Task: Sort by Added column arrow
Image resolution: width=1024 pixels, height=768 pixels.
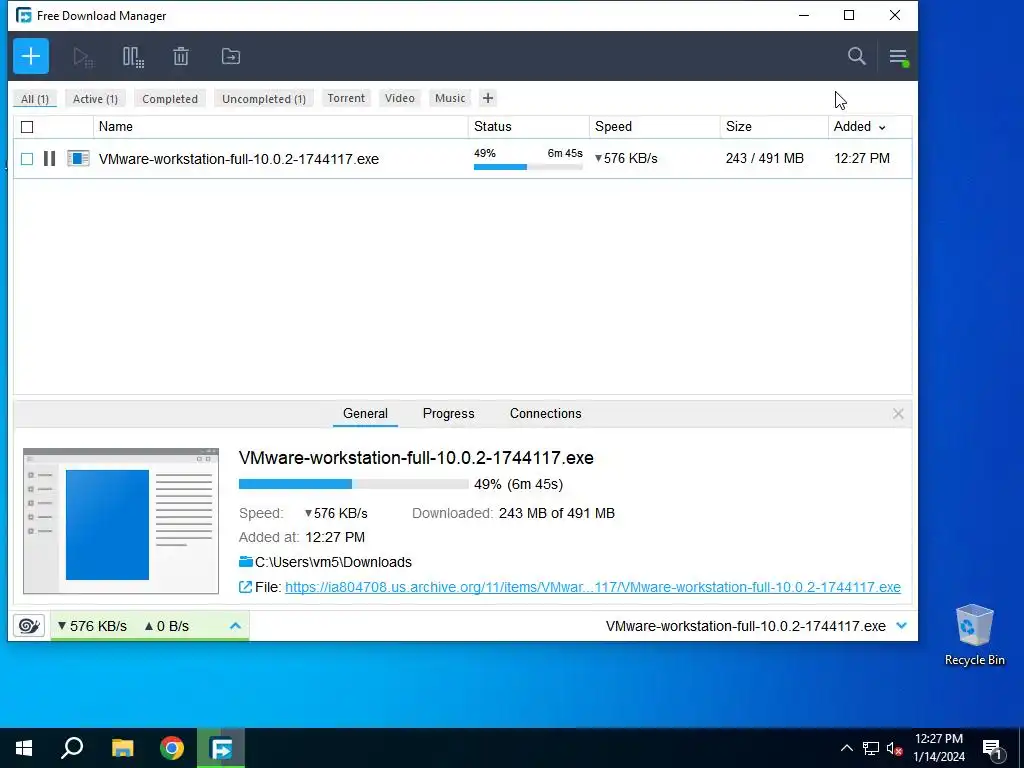Action: 882,127
